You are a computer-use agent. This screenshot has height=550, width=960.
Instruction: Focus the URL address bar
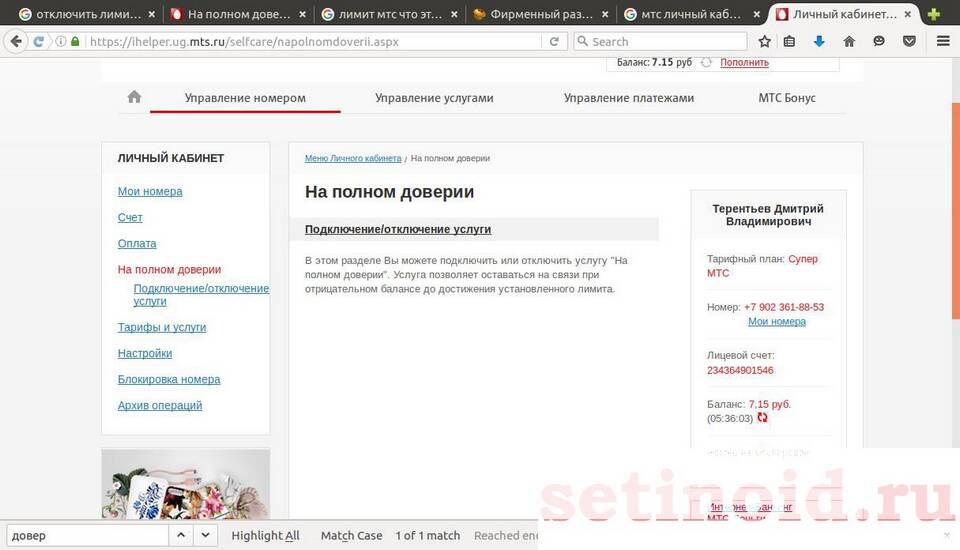(314, 42)
